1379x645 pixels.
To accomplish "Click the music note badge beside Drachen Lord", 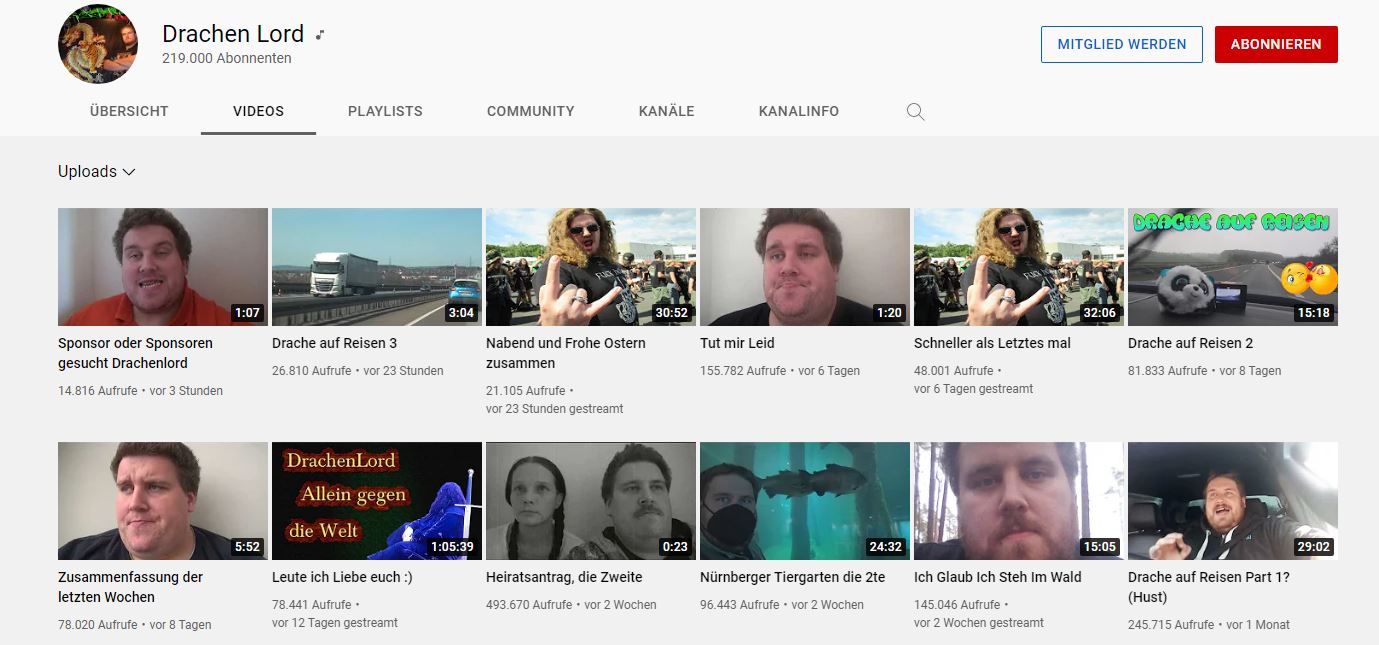I will pyautogui.click(x=320, y=34).
